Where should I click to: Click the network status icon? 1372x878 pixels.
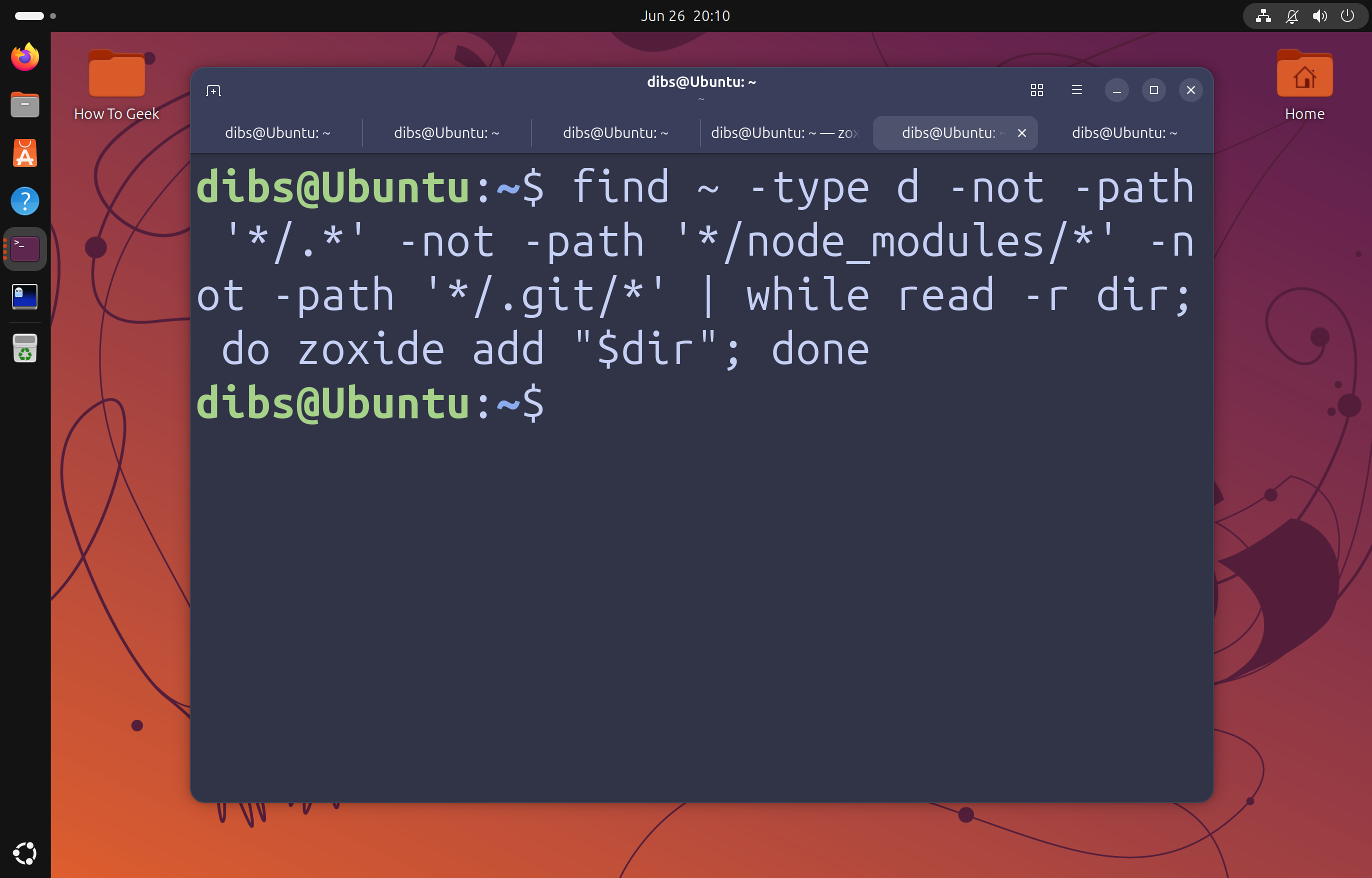(x=1263, y=16)
